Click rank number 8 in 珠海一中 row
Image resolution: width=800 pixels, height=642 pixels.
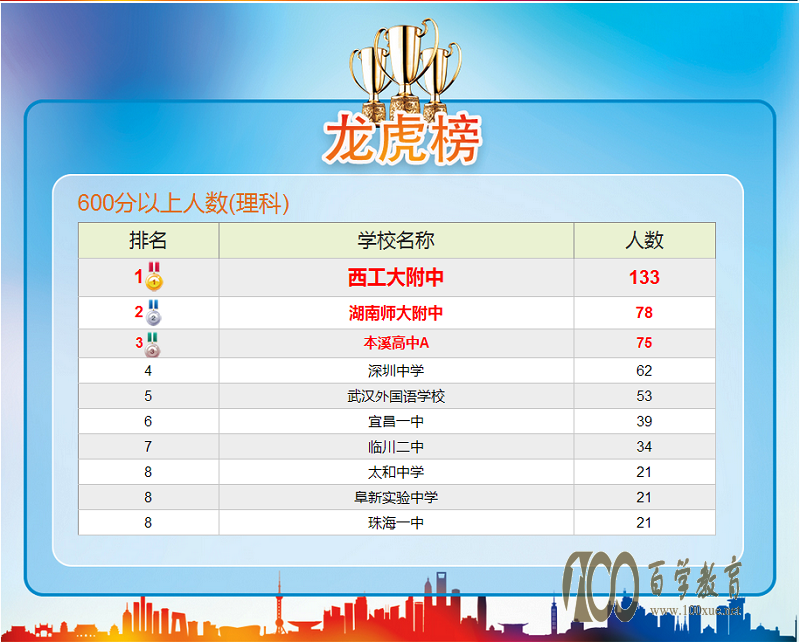tap(148, 523)
